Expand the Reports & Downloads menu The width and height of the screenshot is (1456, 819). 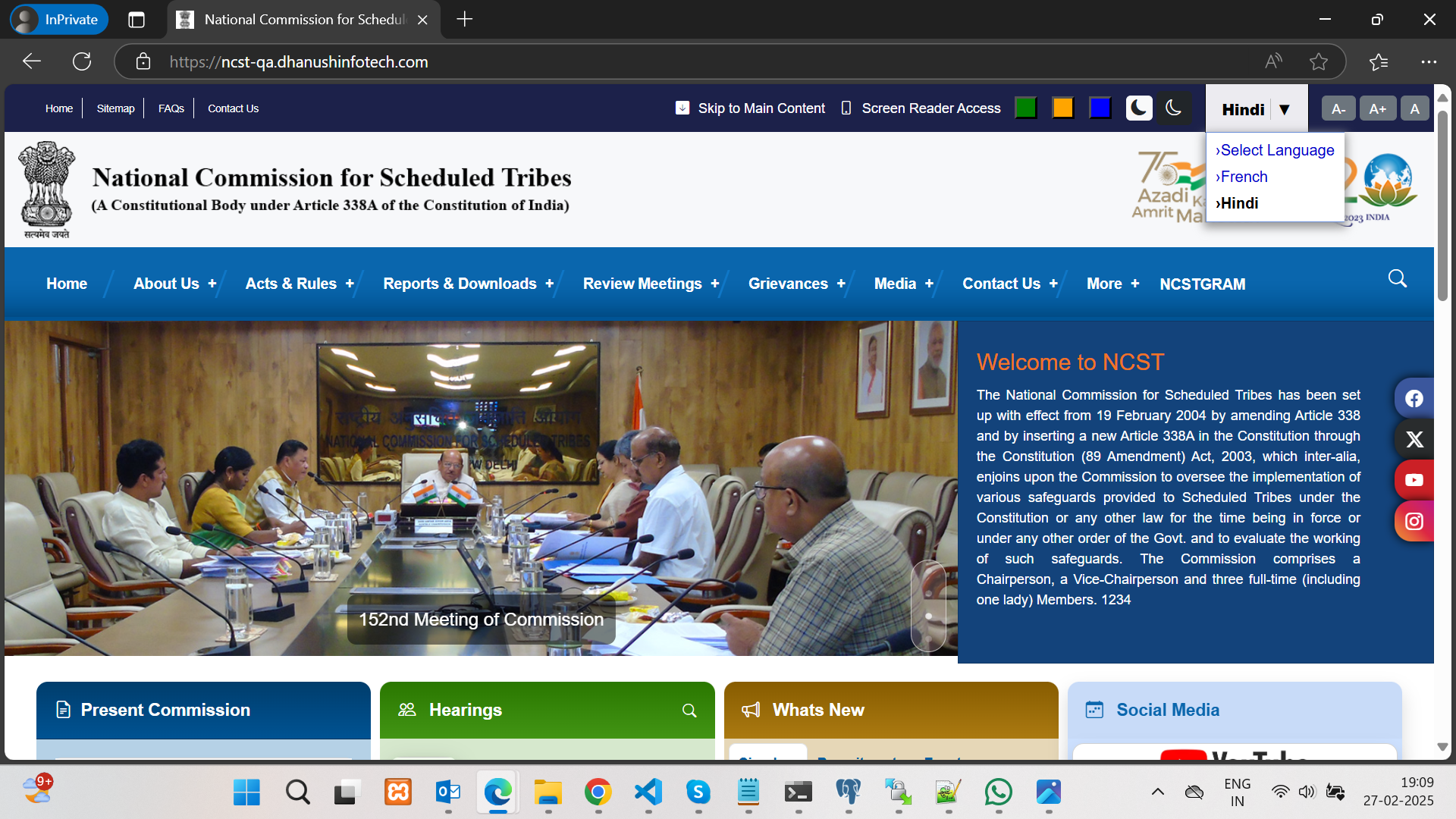(469, 284)
